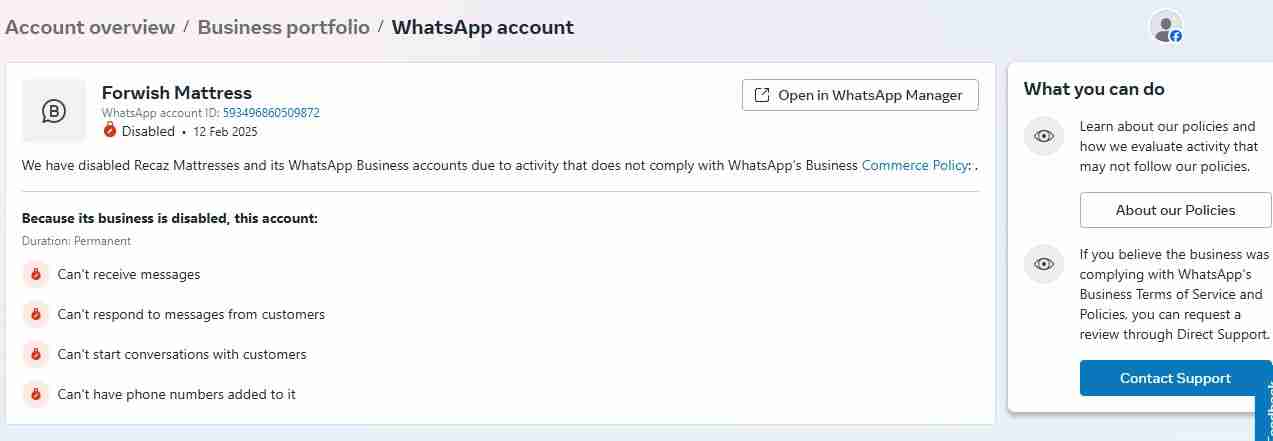1273x441 pixels.
Task: Click the eye icon beside review request text
Action: (x=1044, y=264)
